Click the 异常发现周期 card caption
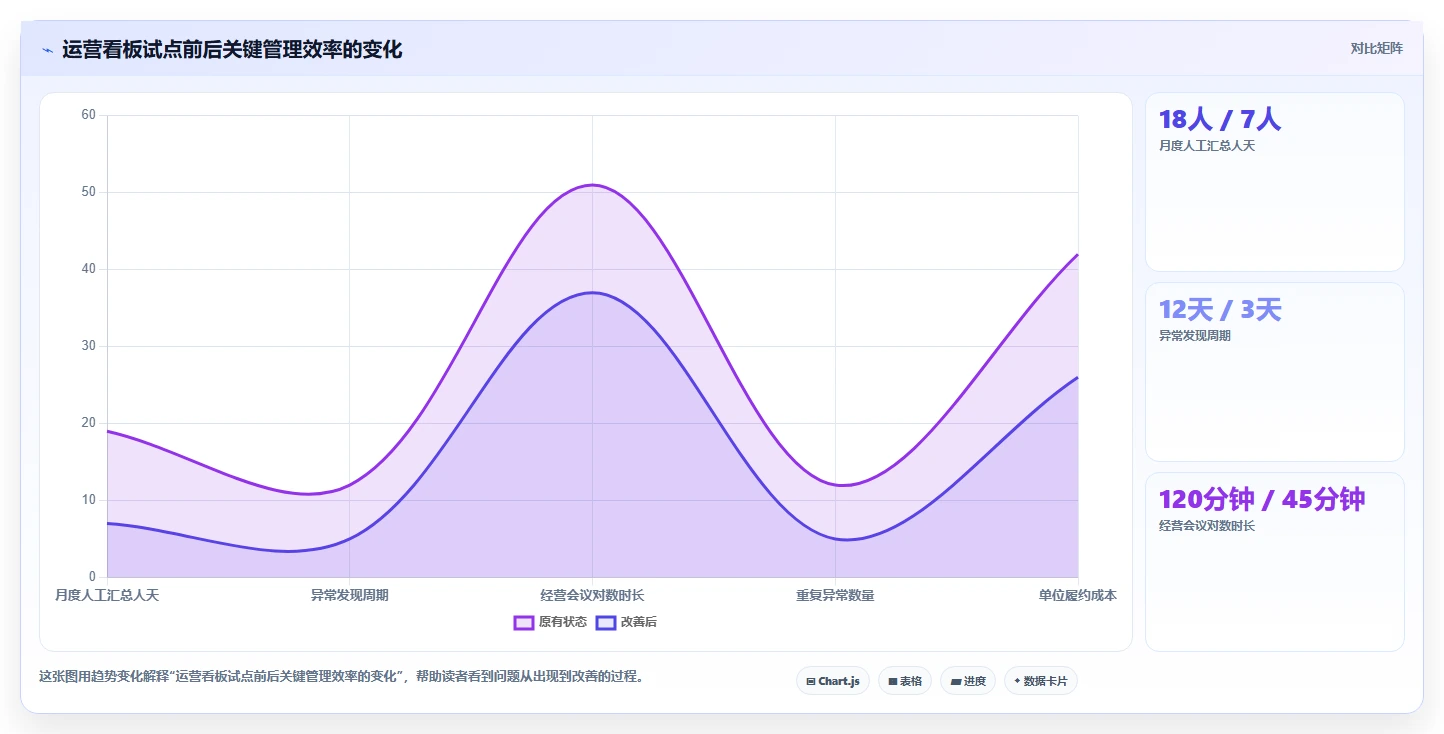 coord(1195,336)
